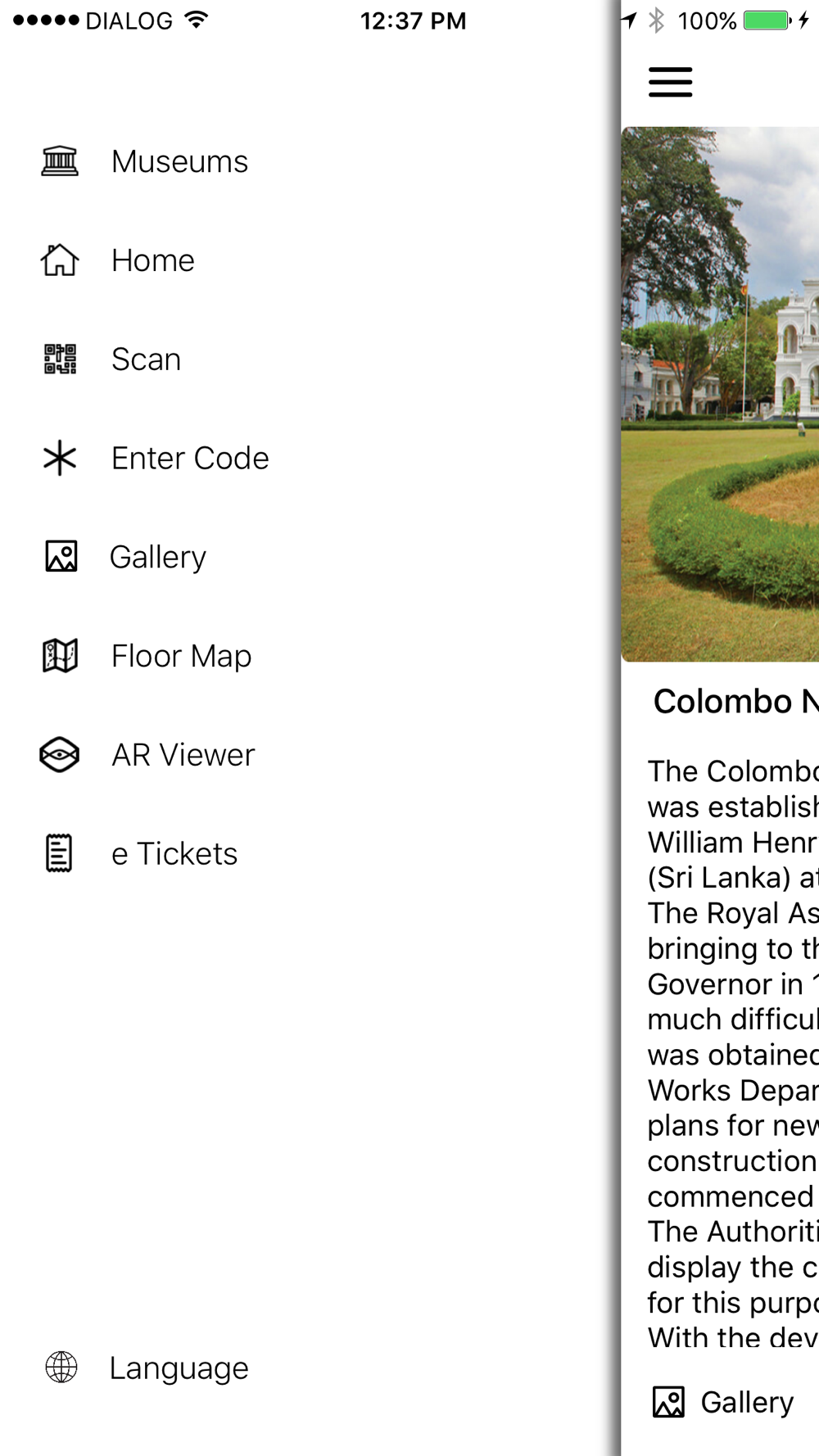Select the Home house icon
The height and width of the screenshot is (1456, 819).
[60, 260]
